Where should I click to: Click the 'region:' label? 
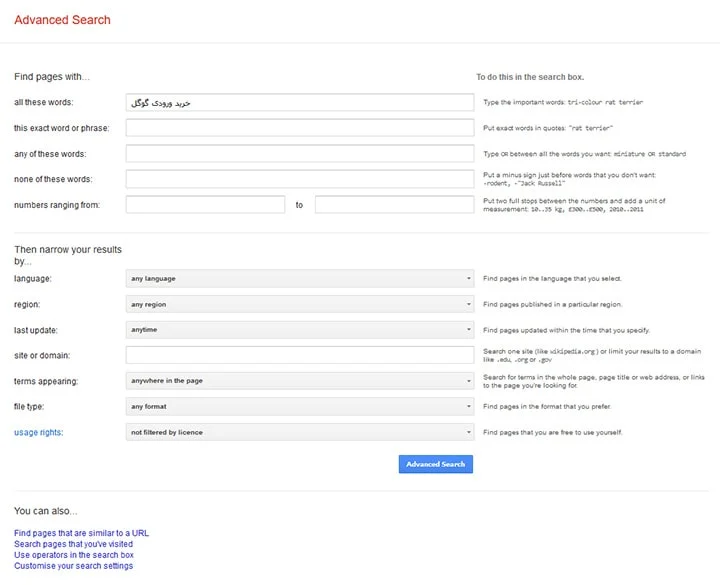click(27, 304)
